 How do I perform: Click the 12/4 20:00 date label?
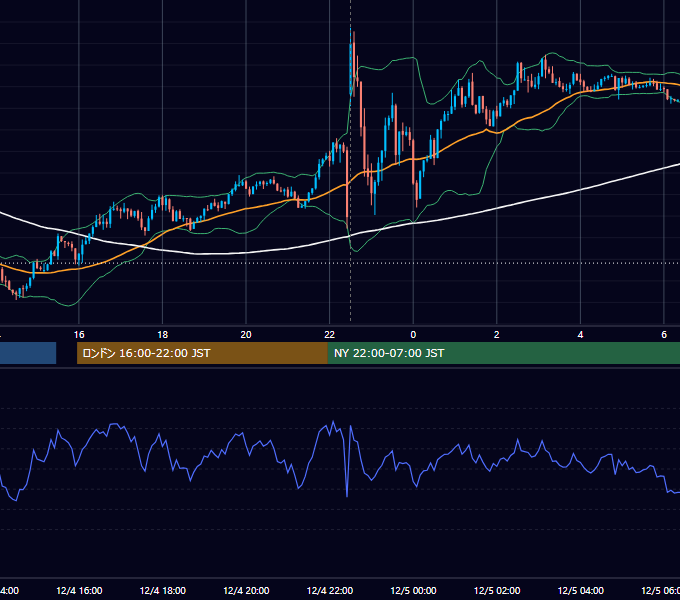pyautogui.click(x=246, y=591)
